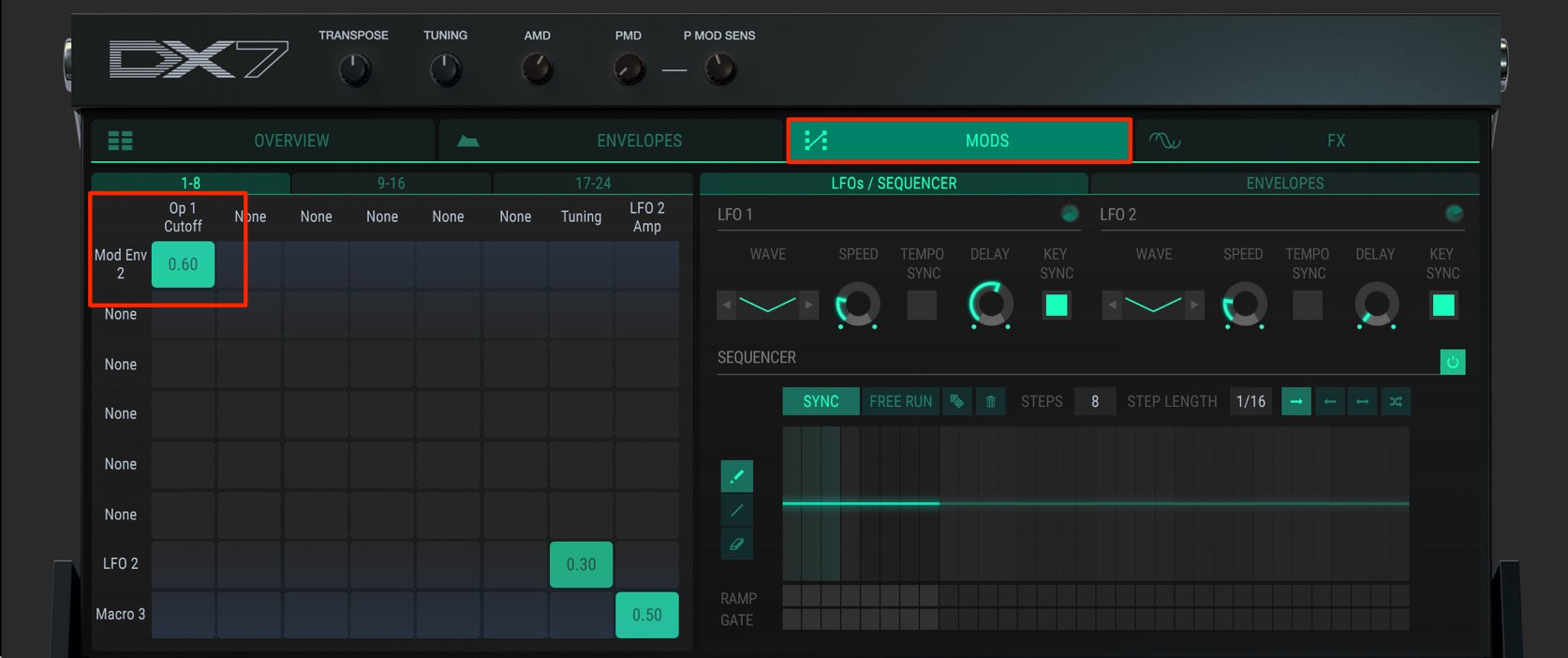Click the P MOD SENS knob
Image resolution: width=1568 pixels, height=658 pixels.
pos(719,69)
